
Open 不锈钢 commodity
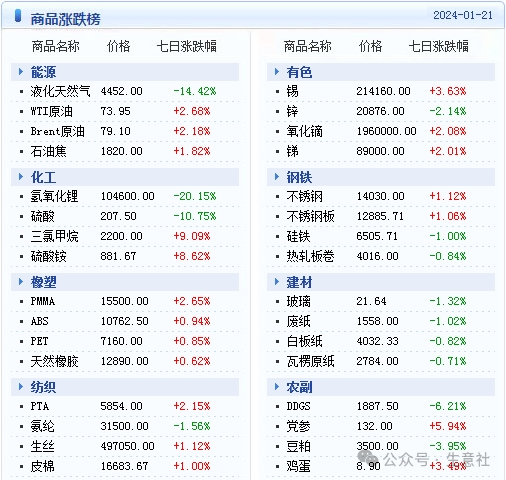(304, 196)
